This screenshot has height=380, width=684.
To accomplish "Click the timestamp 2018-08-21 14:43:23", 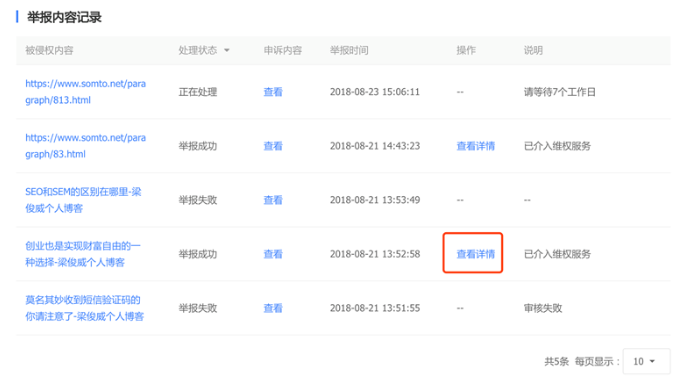I will tap(375, 146).
